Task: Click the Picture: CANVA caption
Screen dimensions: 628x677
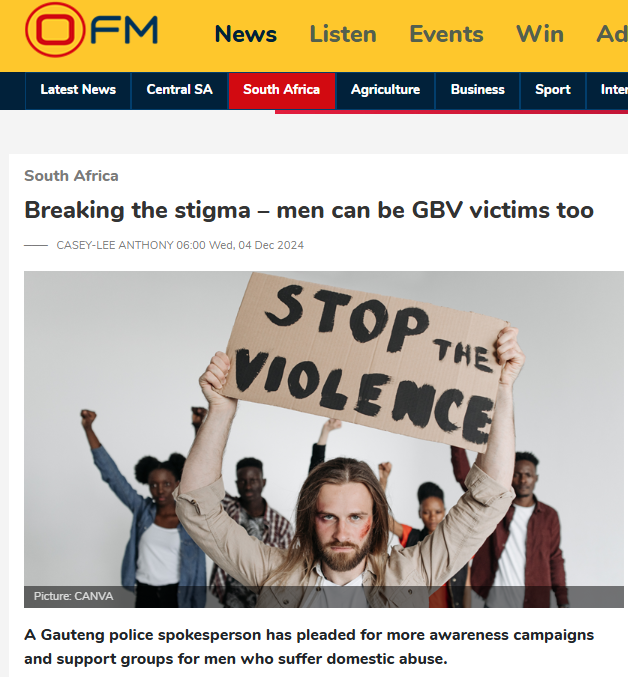Action: (x=74, y=596)
